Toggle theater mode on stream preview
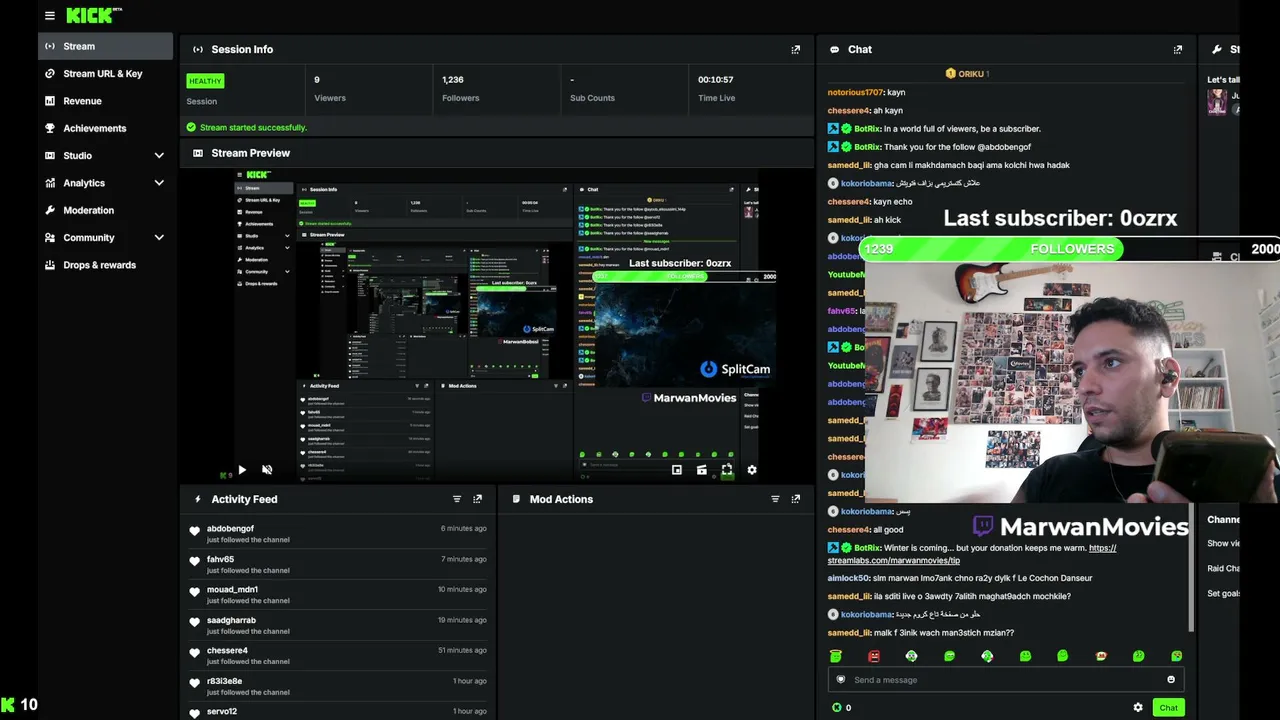This screenshot has height=720, width=1280. pyautogui.click(x=702, y=470)
